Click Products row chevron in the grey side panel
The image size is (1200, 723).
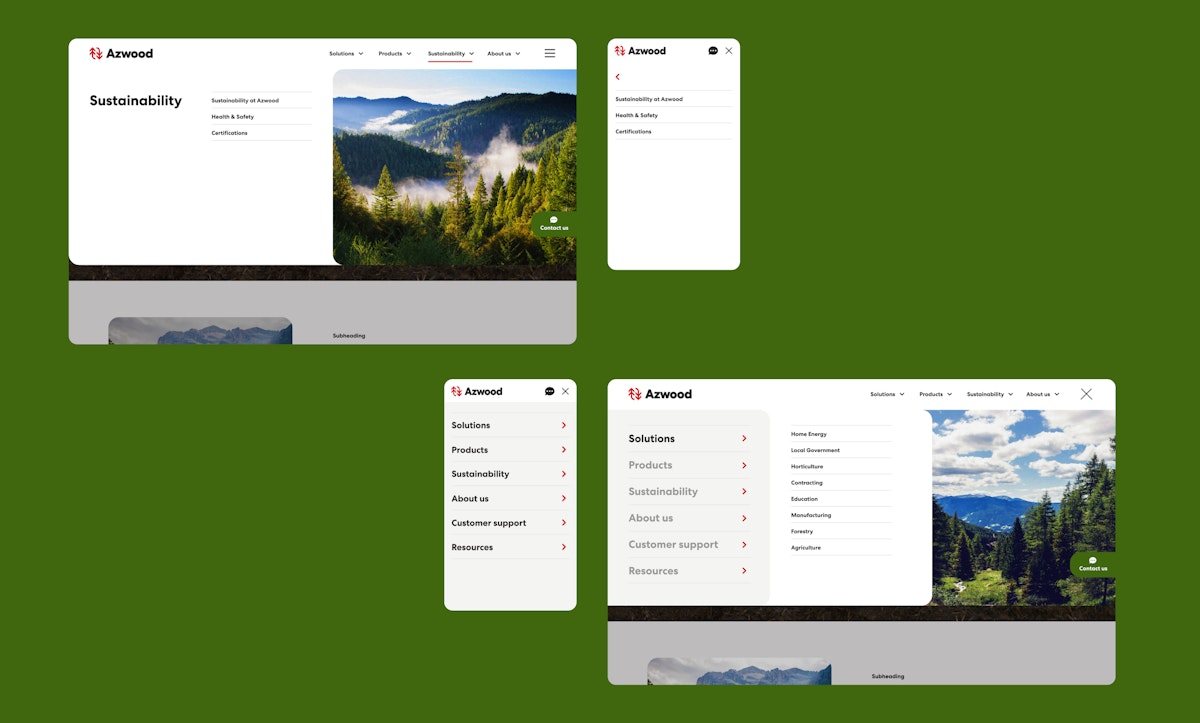[x=745, y=465]
